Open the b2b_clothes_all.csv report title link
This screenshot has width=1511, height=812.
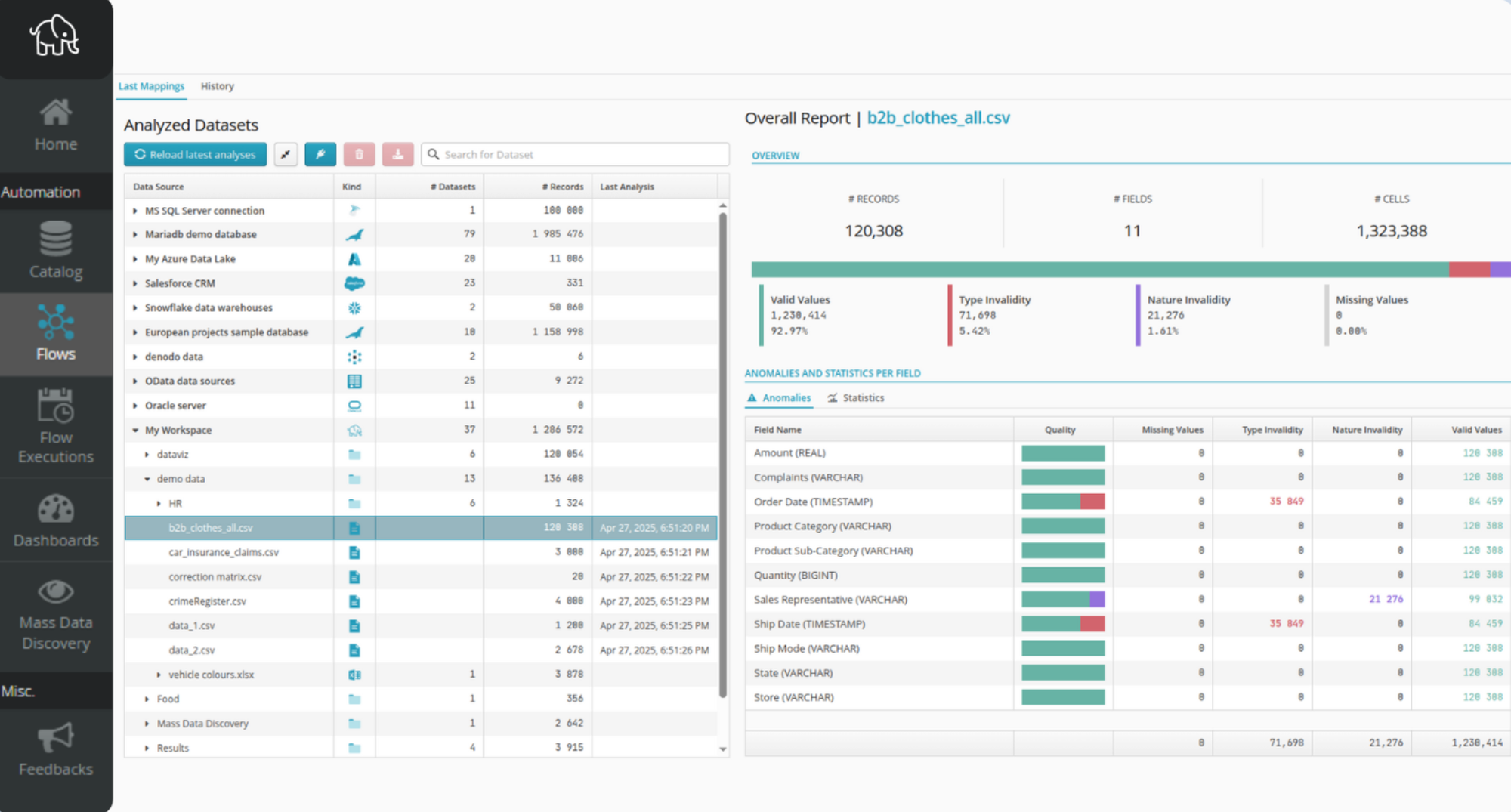click(x=938, y=118)
